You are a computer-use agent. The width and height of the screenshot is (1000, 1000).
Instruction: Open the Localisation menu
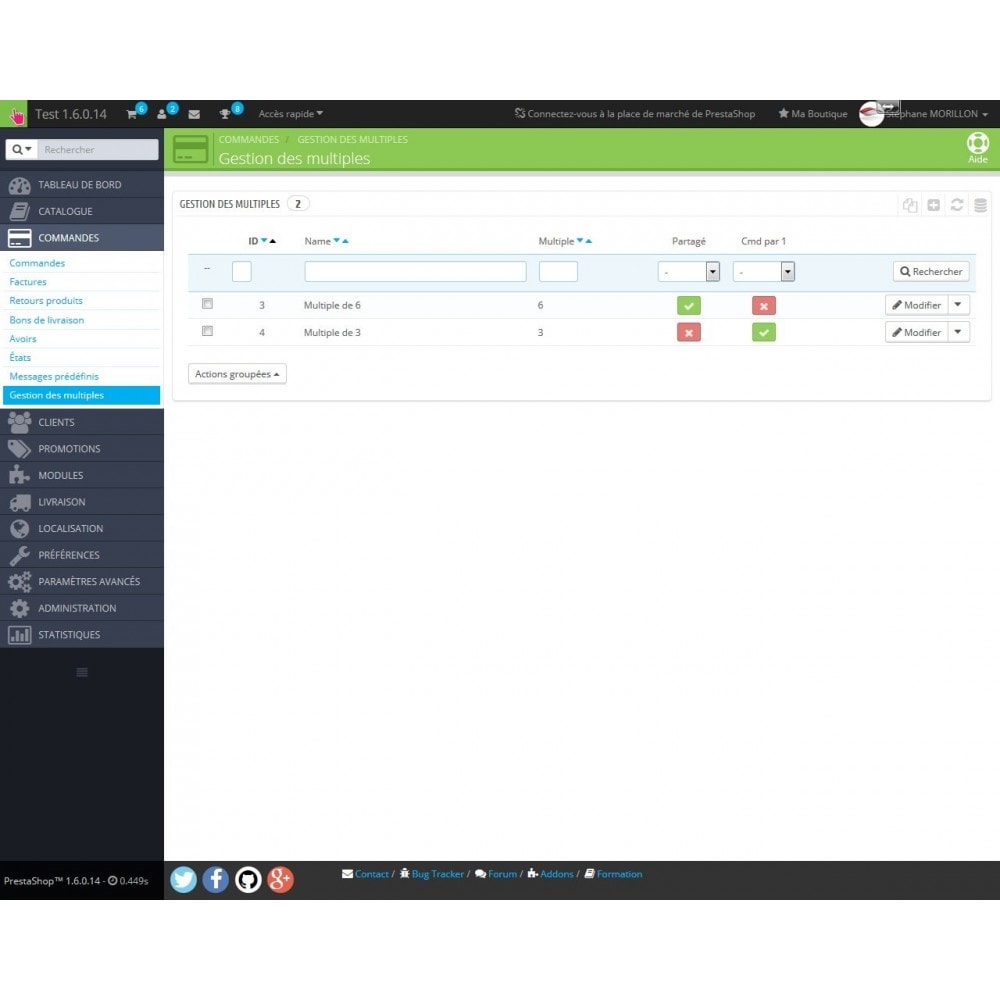point(82,529)
